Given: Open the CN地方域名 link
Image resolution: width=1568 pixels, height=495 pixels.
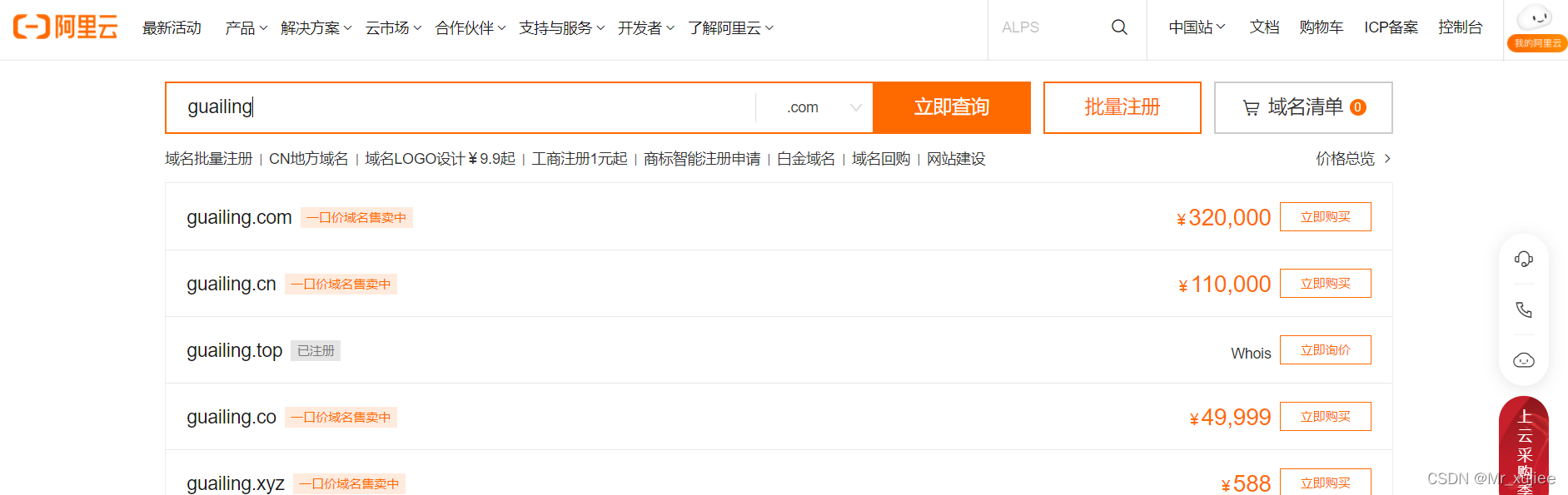Looking at the screenshot, I should [x=308, y=159].
